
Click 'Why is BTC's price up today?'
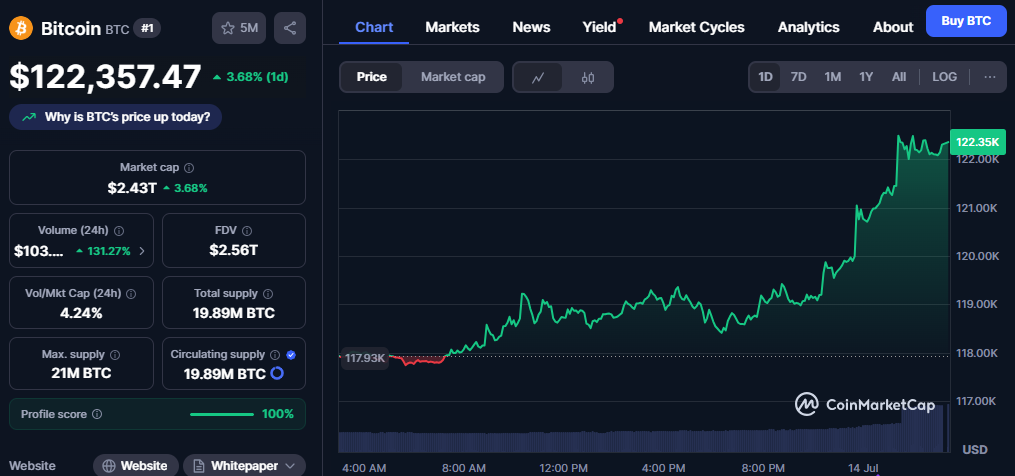pyautogui.click(x=115, y=117)
